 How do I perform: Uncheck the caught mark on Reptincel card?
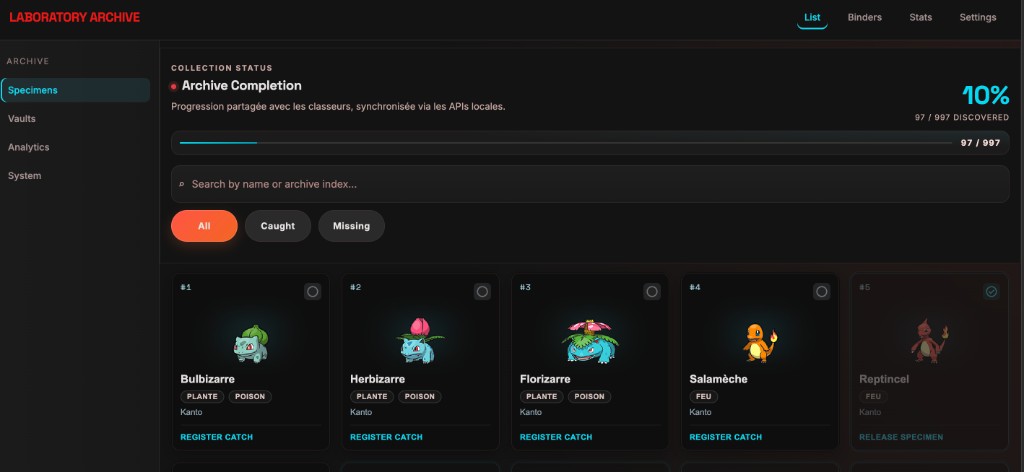coord(991,292)
